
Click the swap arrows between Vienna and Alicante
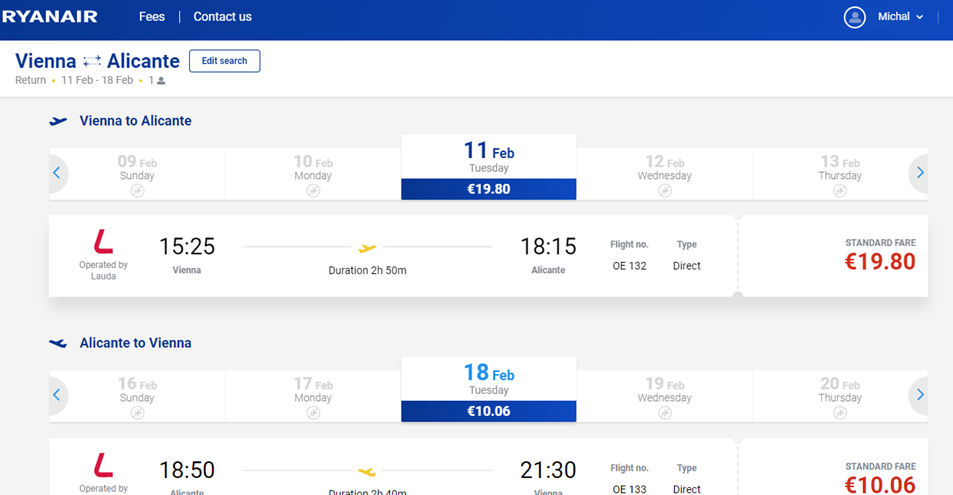92,61
